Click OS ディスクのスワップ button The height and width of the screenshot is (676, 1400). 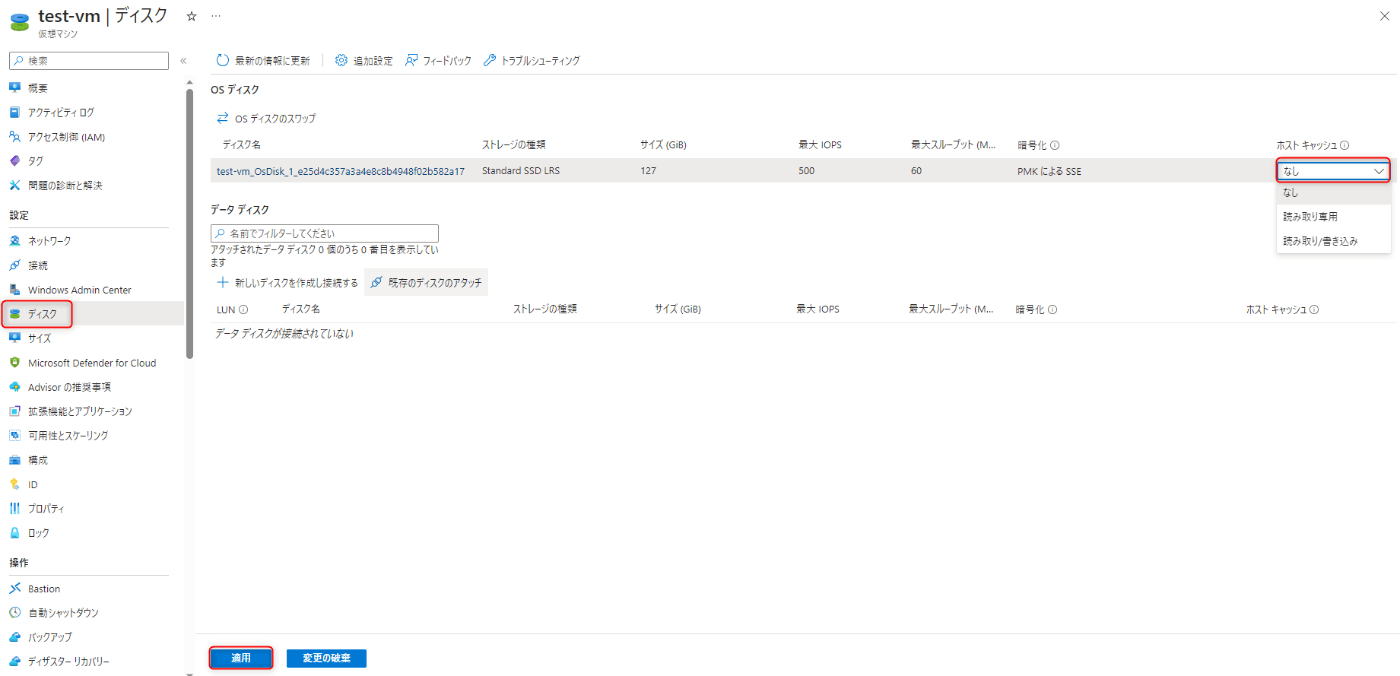pos(266,118)
